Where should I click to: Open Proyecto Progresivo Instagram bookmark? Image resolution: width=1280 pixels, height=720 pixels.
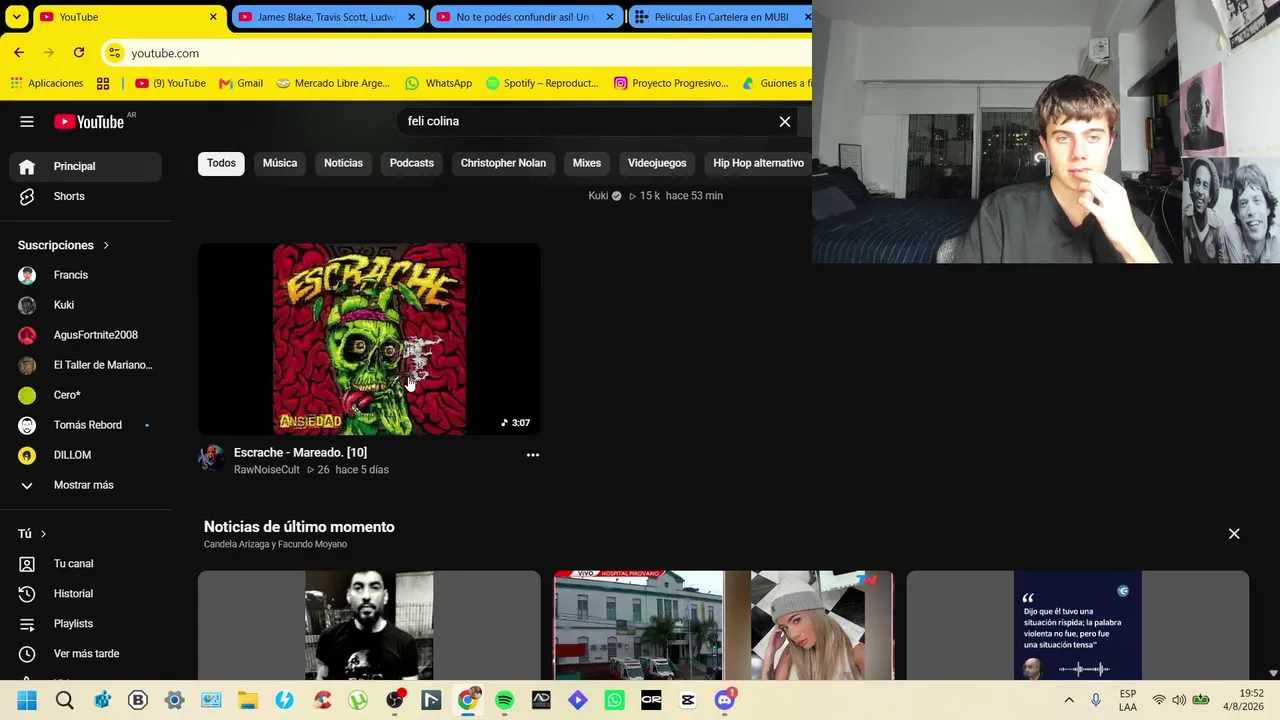coord(671,83)
